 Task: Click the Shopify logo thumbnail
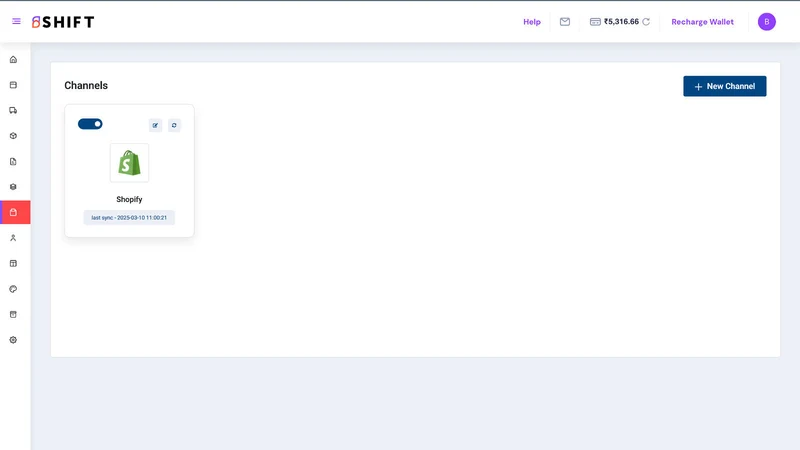tap(129, 163)
